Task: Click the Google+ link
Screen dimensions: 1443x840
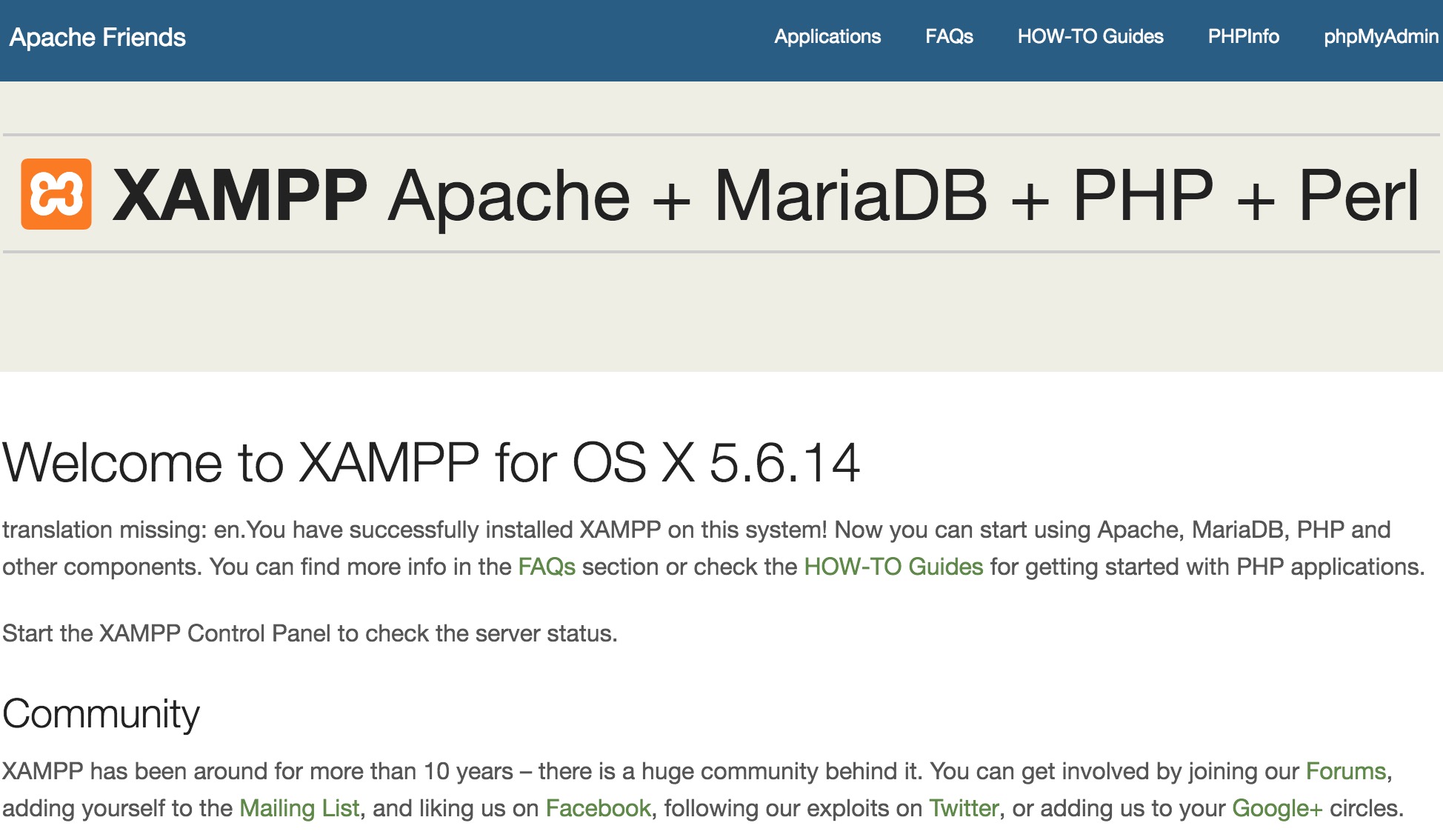Action: click(x=1277, y=808)
